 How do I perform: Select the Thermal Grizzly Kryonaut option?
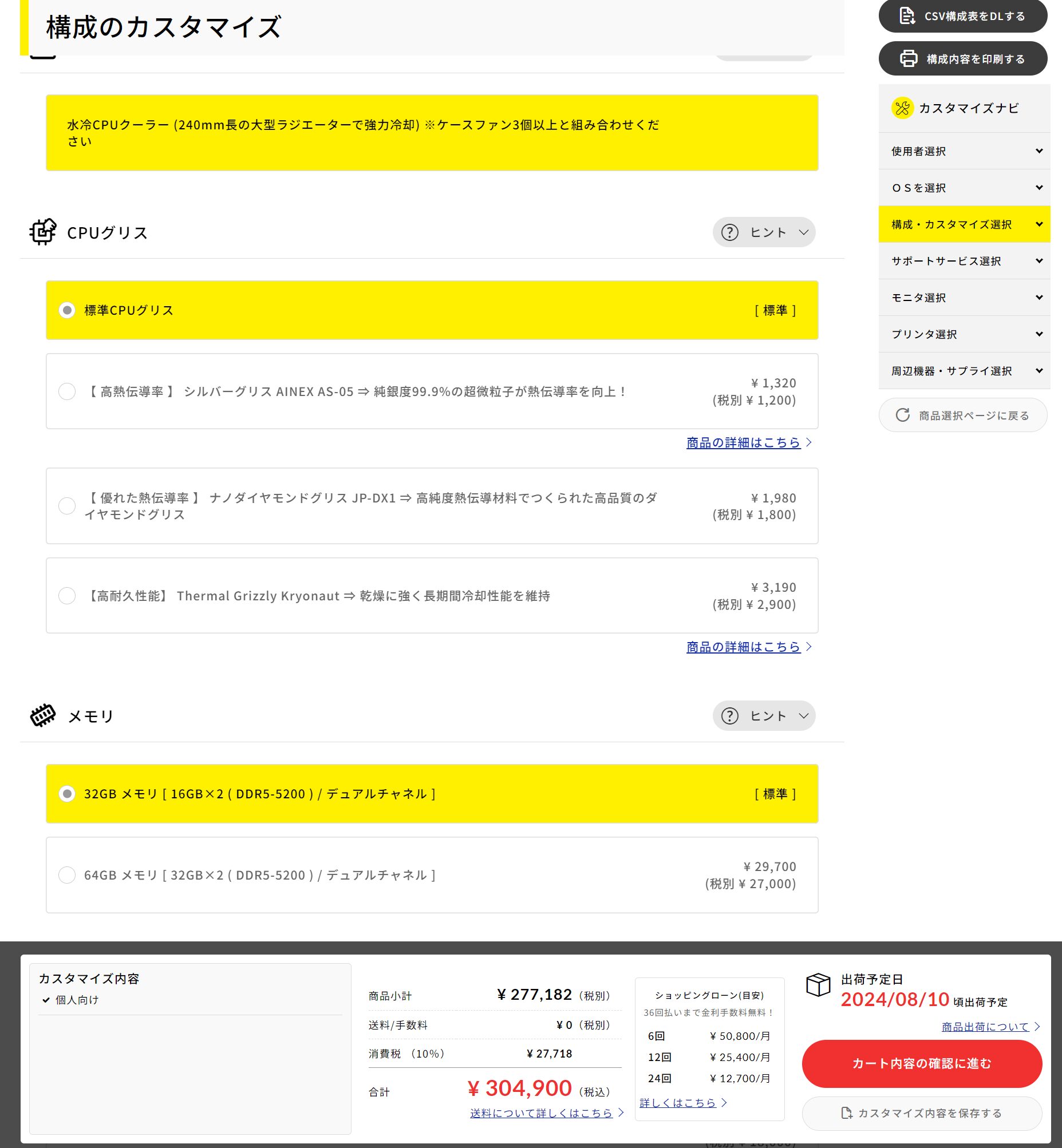click(x=67, y=596)
